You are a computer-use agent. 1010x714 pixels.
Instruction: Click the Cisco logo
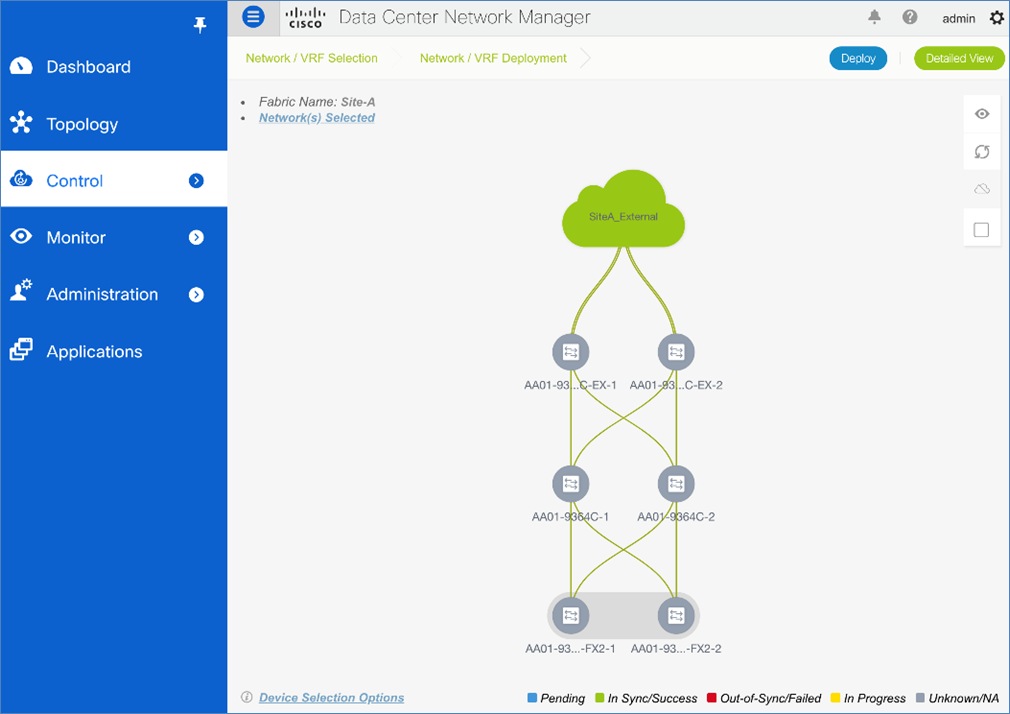[305, 18]
